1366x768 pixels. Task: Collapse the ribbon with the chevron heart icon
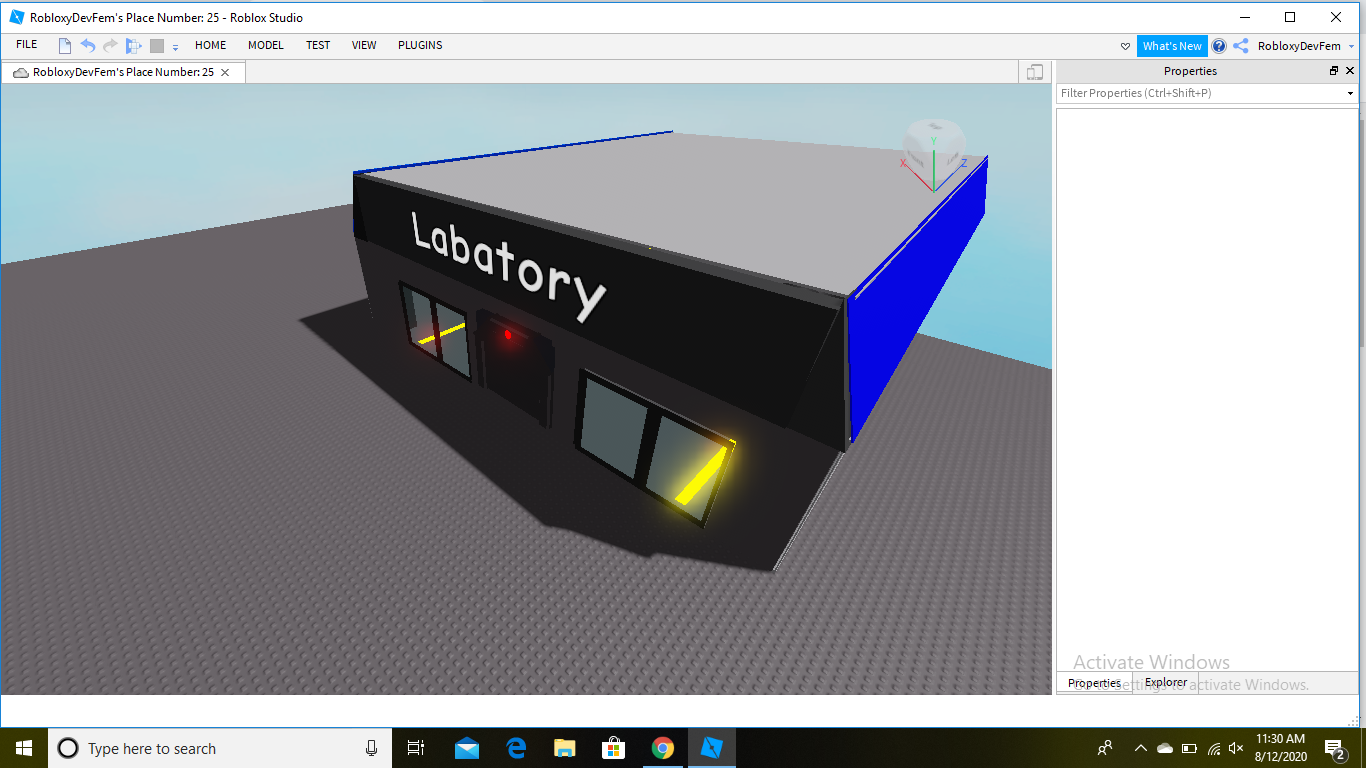coord(1125,46)
